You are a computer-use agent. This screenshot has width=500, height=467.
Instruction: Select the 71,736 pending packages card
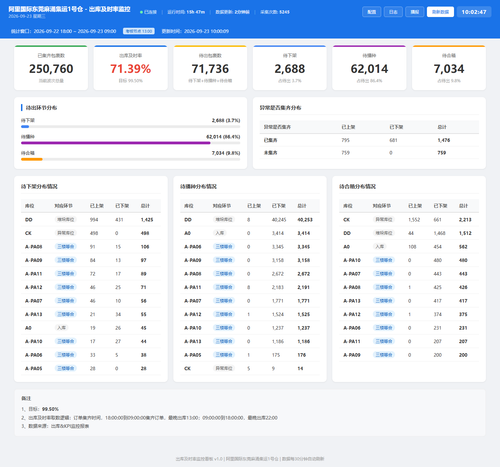point(210,68)
